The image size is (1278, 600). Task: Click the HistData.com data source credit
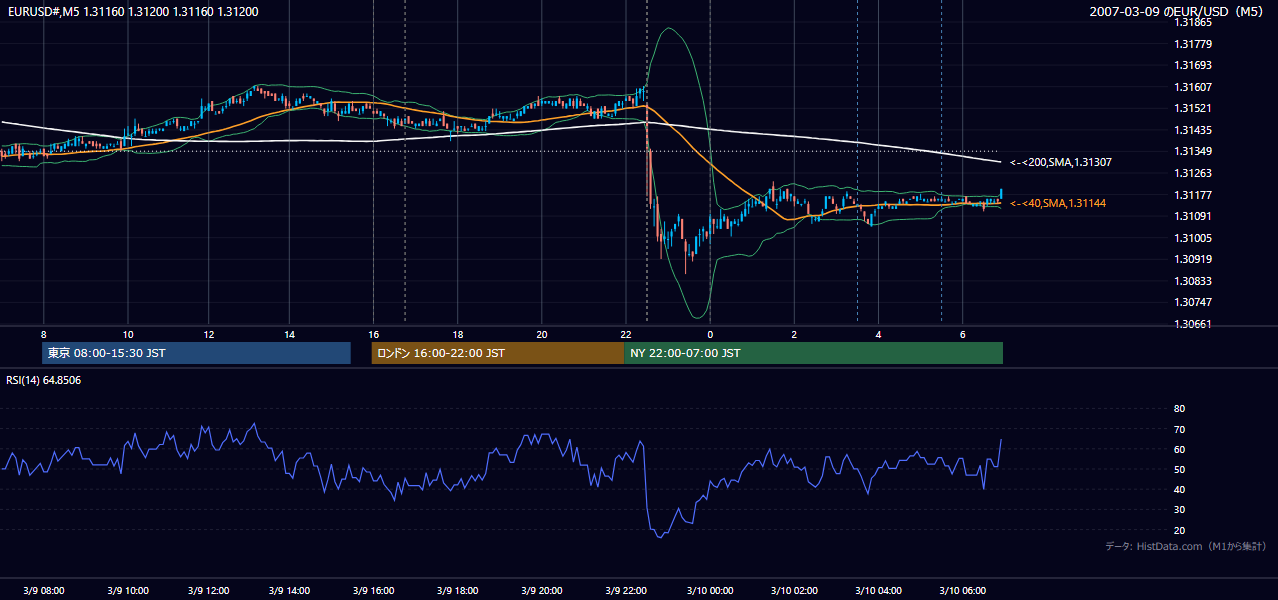[1185, 546]
